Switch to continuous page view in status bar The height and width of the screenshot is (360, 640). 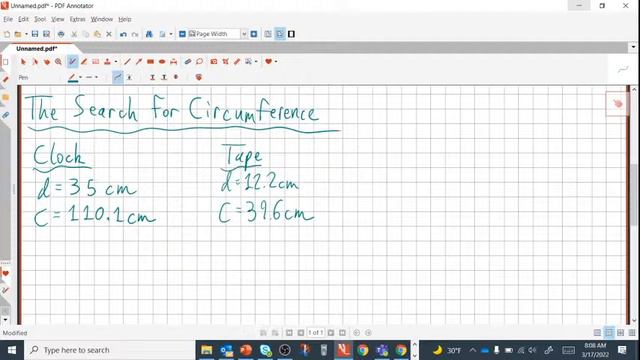pos(609,333)
